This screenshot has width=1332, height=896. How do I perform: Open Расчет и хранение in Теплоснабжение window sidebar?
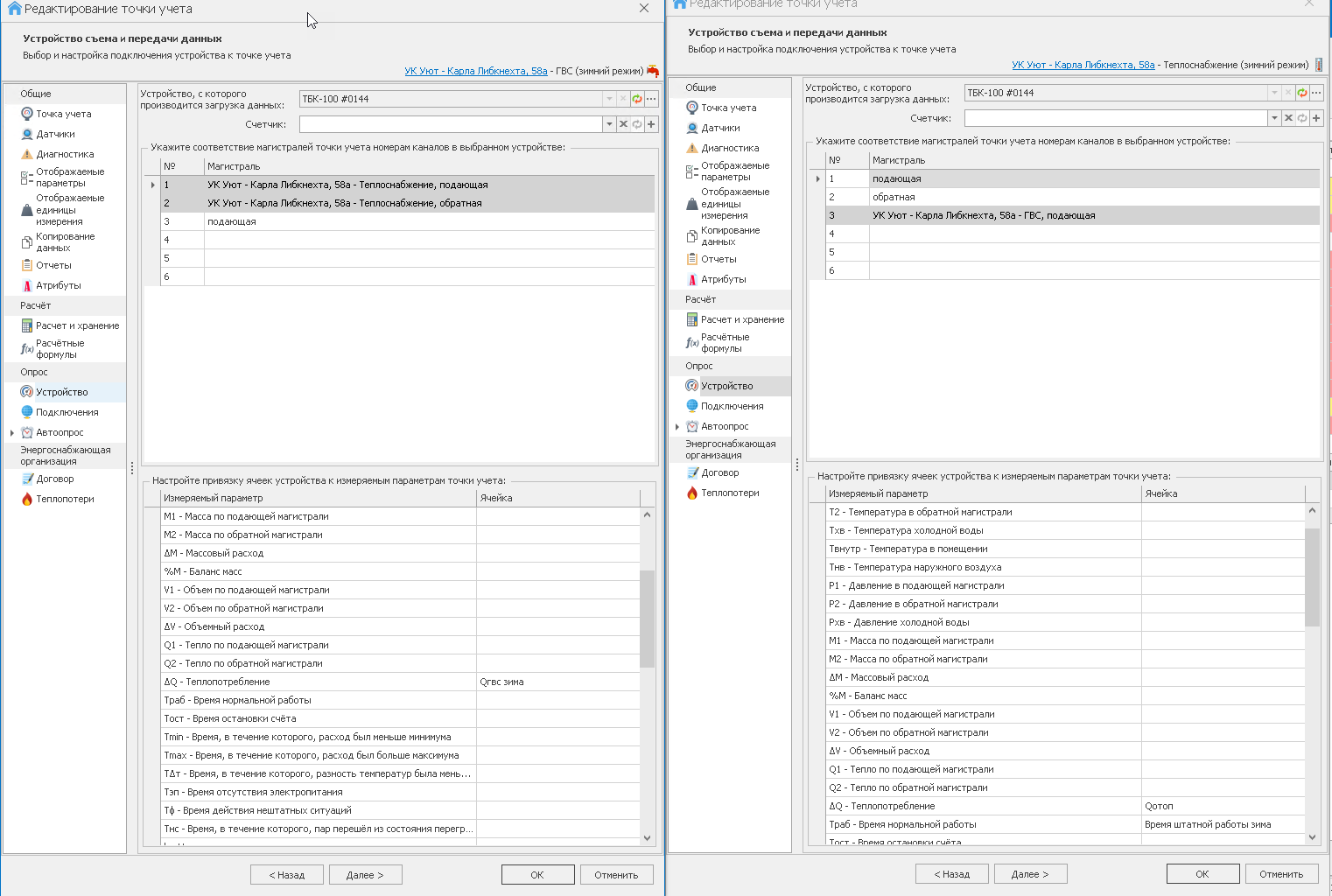coord(742,319)
